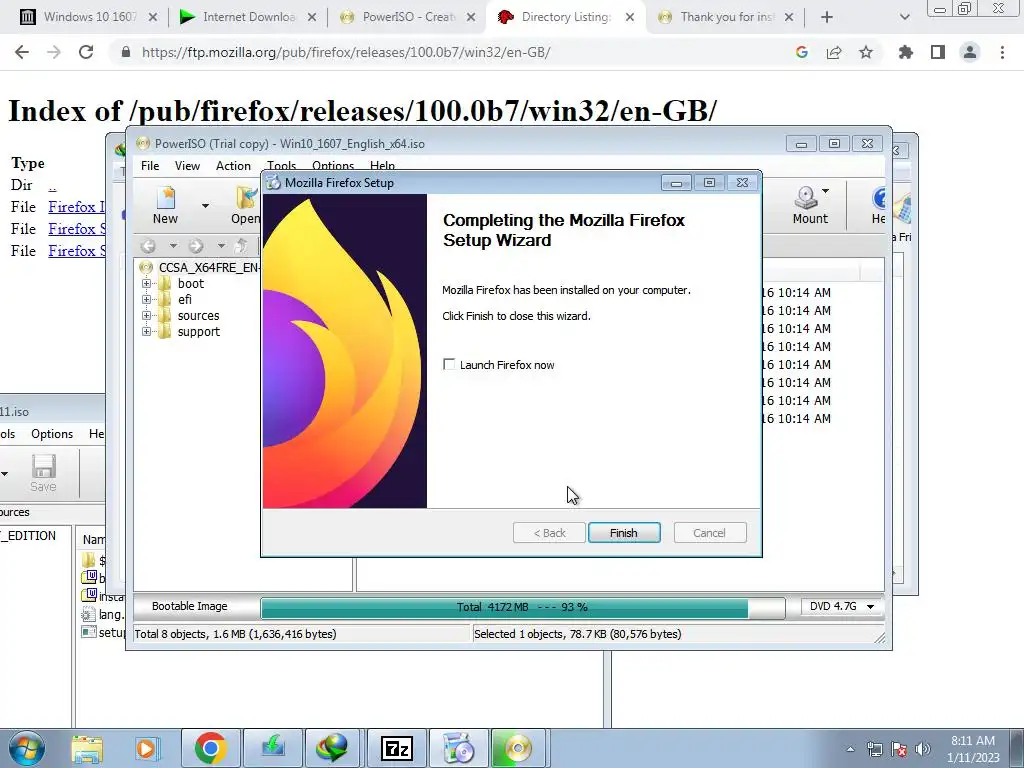Go back using Chrome's back arrow
Viewport: 1024px width, 768px height.
tap(22, 52)
